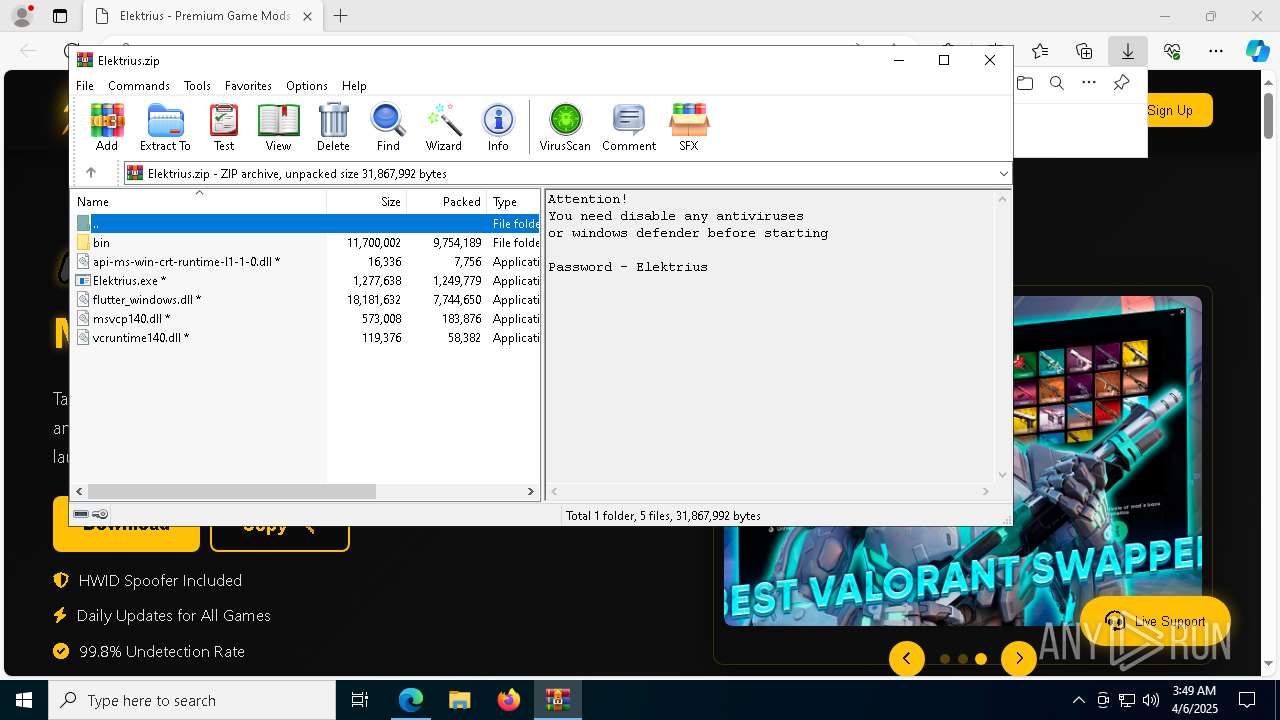Click WinRAR taskbar icon
Image resolution: width=1280 pixels, height=720 pixels.
click(x=558, y=700)
